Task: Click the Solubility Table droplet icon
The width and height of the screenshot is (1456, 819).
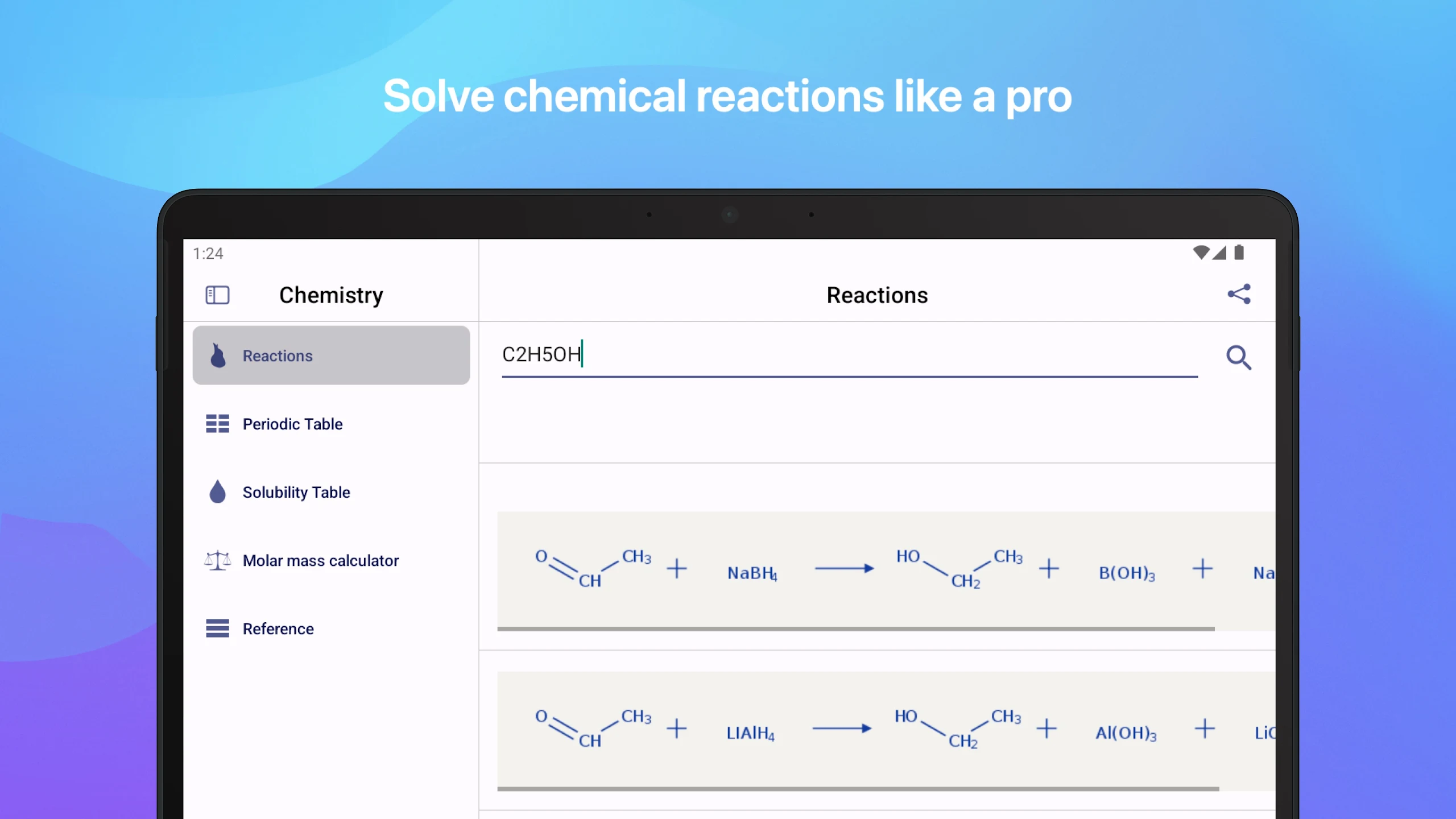Action: pos(217,492)
